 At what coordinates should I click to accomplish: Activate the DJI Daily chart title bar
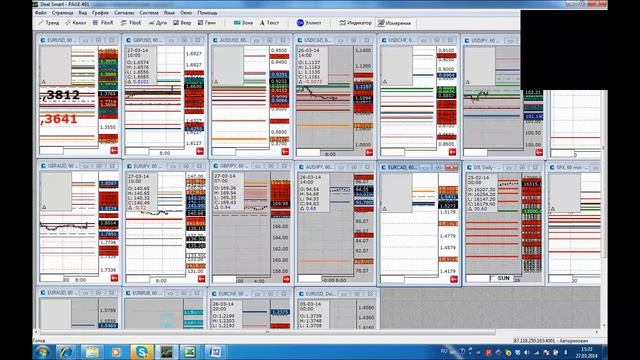(504, 167)
